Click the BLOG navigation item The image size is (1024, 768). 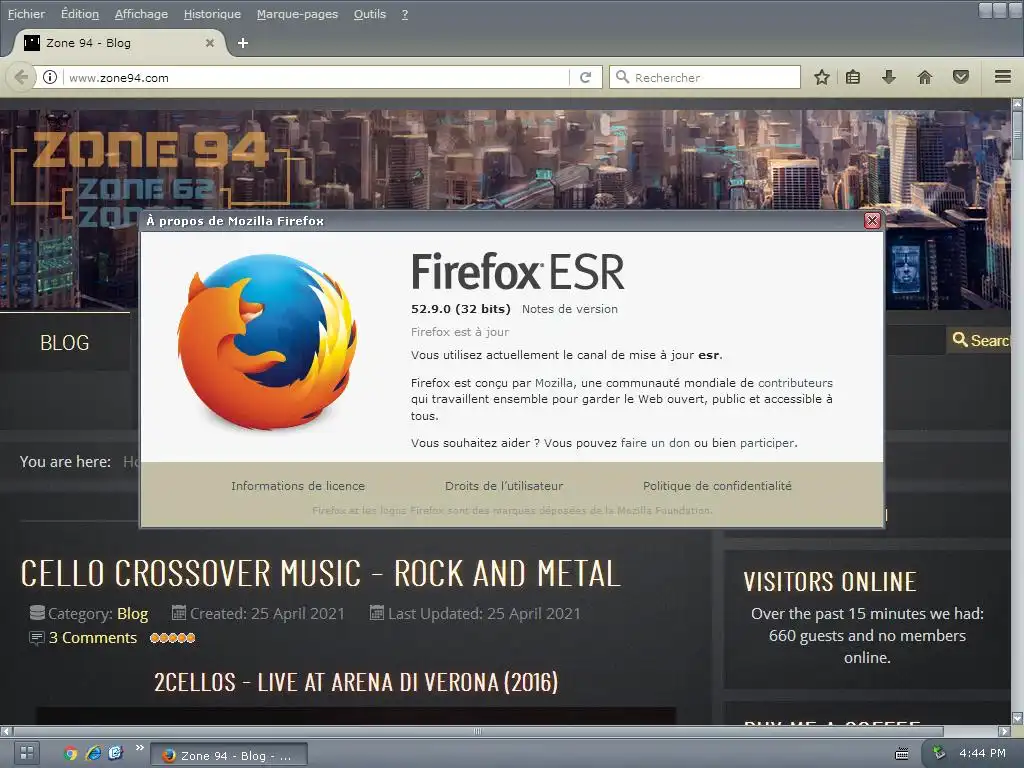(x=65, y=342)
